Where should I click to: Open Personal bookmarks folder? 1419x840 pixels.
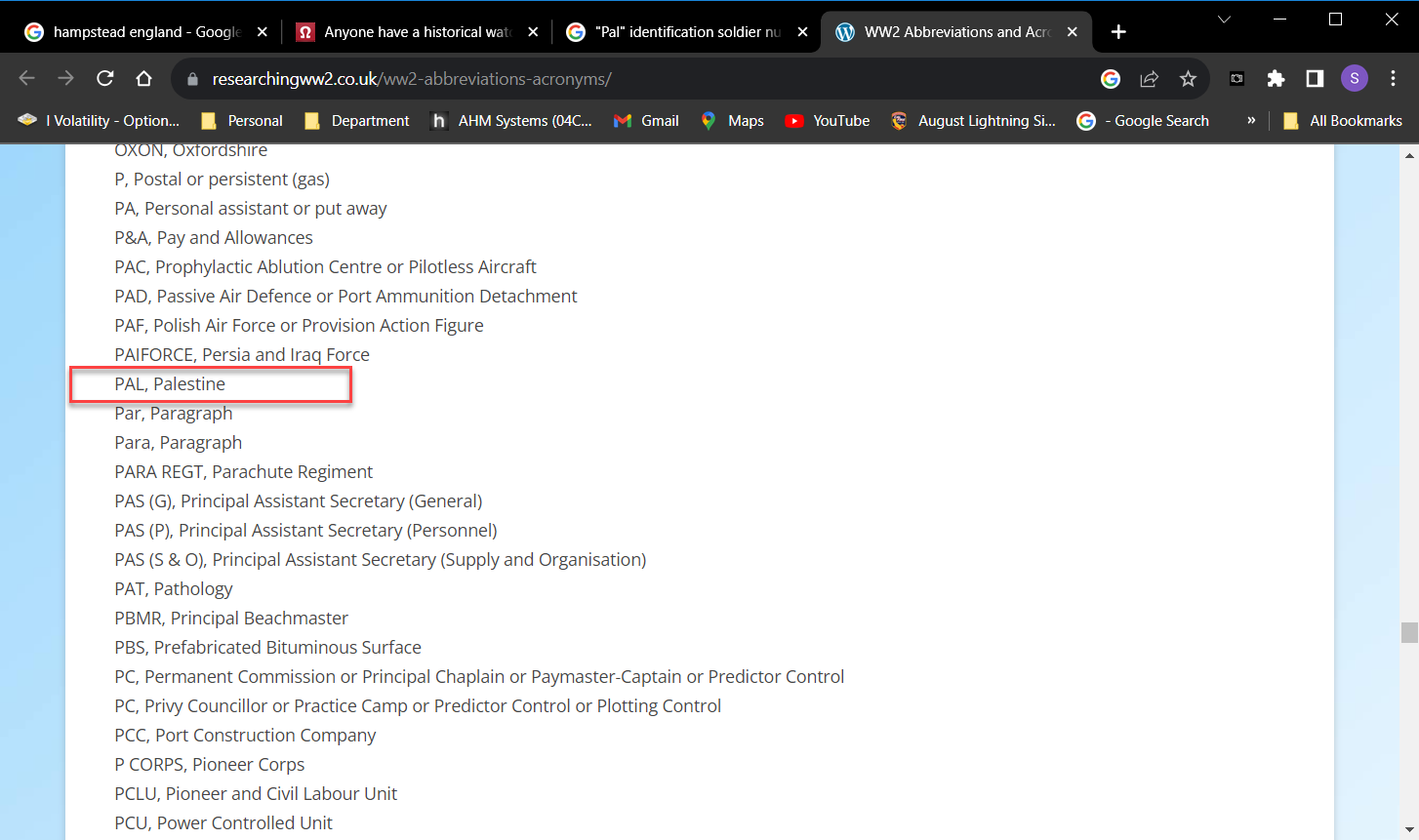[x=241, y=121]
